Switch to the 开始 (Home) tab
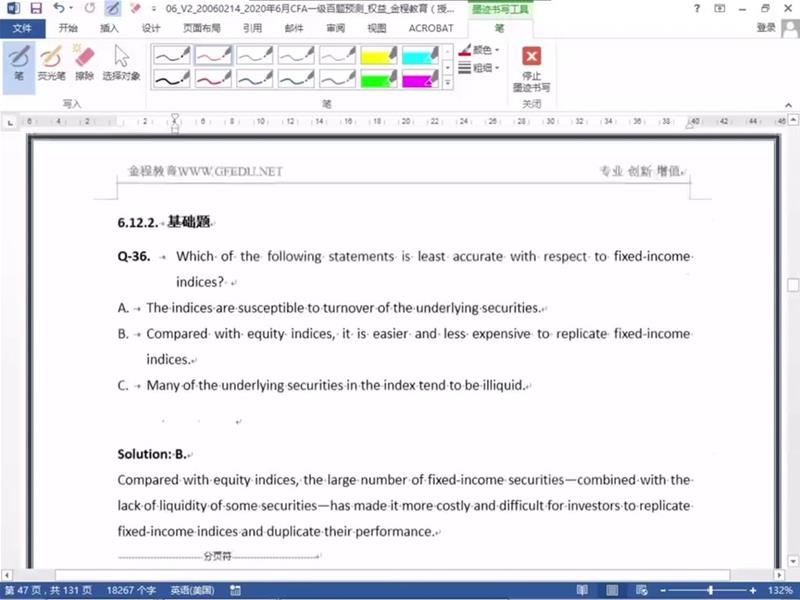This screenshot has height=600, width=800. [x=68, y=29]
